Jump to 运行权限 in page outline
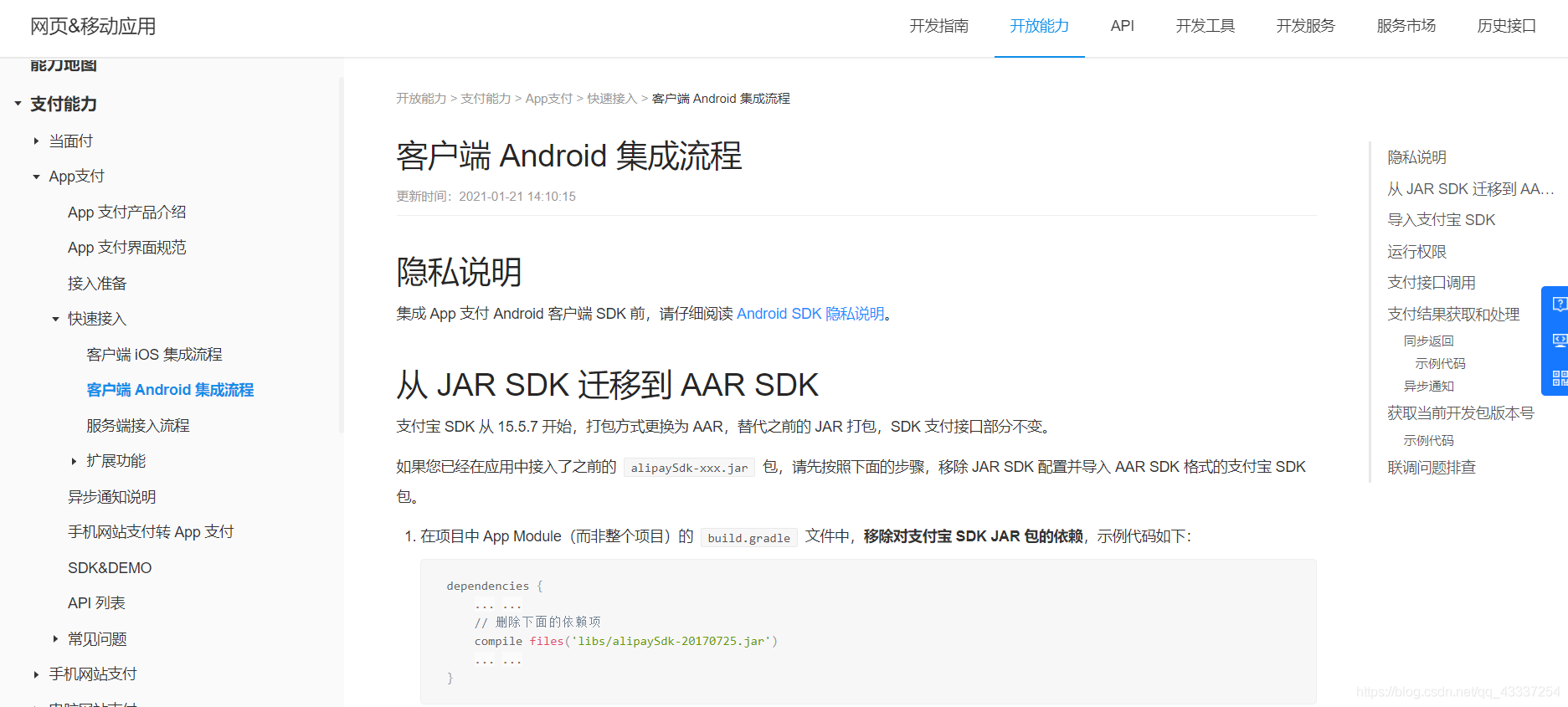 click(x=1416, y=252)
